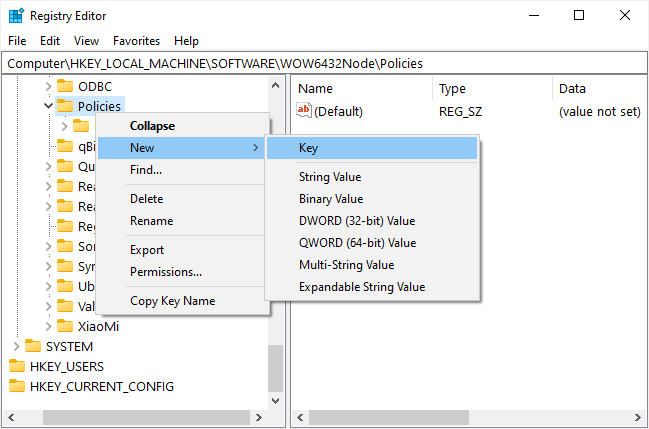Click the SYSTEM folder icon
Screen dimensions: 649x429
pyautogui.click(x=33, y=346)
